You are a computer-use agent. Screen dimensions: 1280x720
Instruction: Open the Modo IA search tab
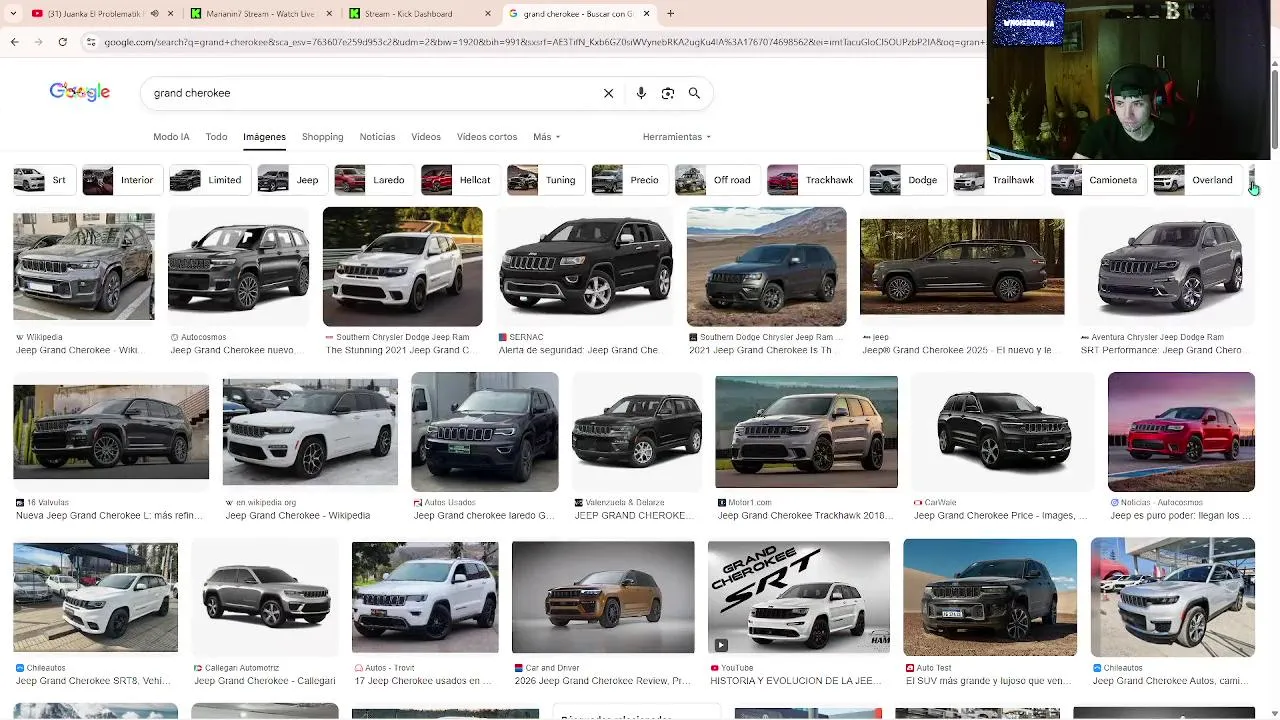click(171, 137)
